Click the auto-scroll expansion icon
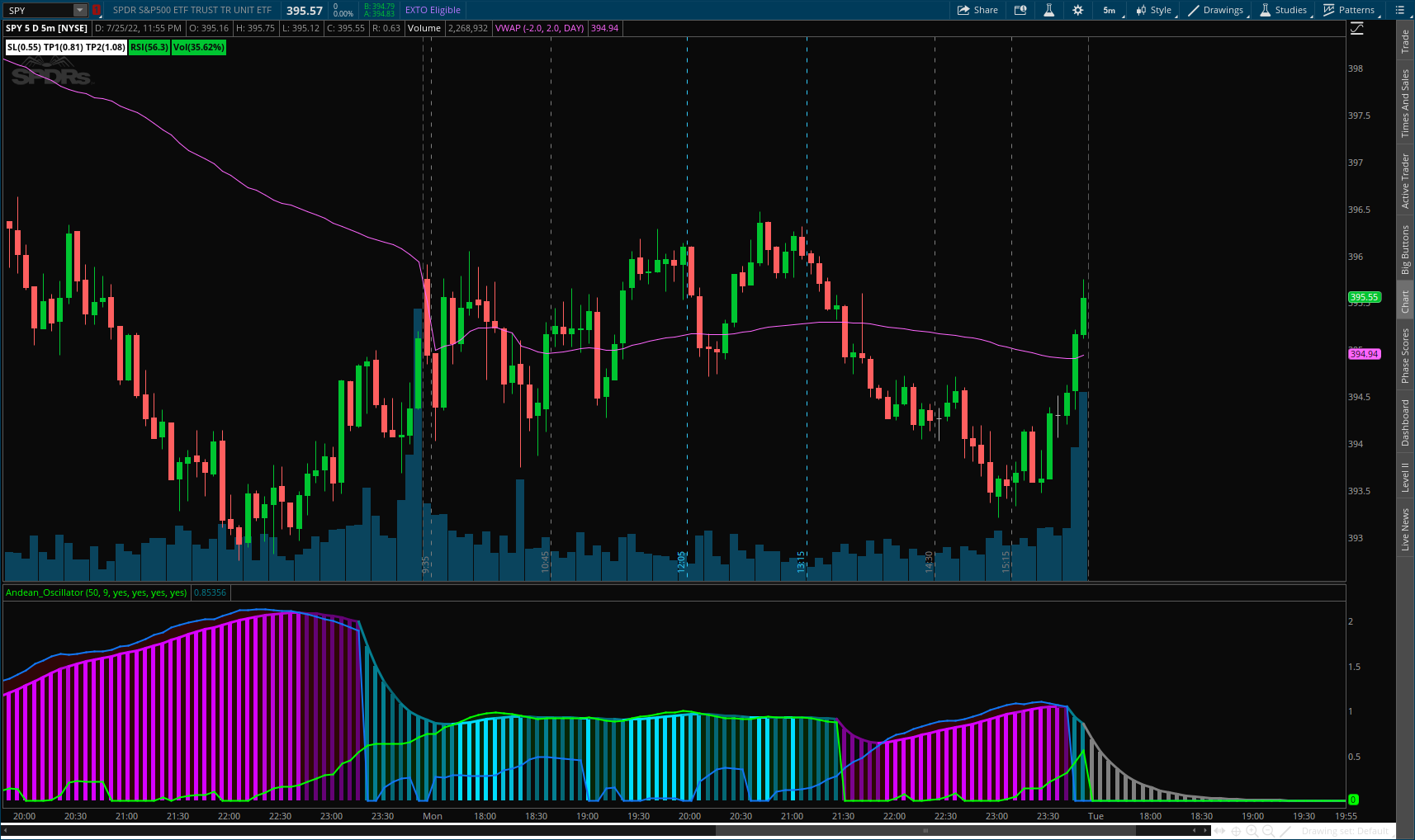Viewport: 1415px width, 840px height. pyautogui.click(x=1220, y=831)
